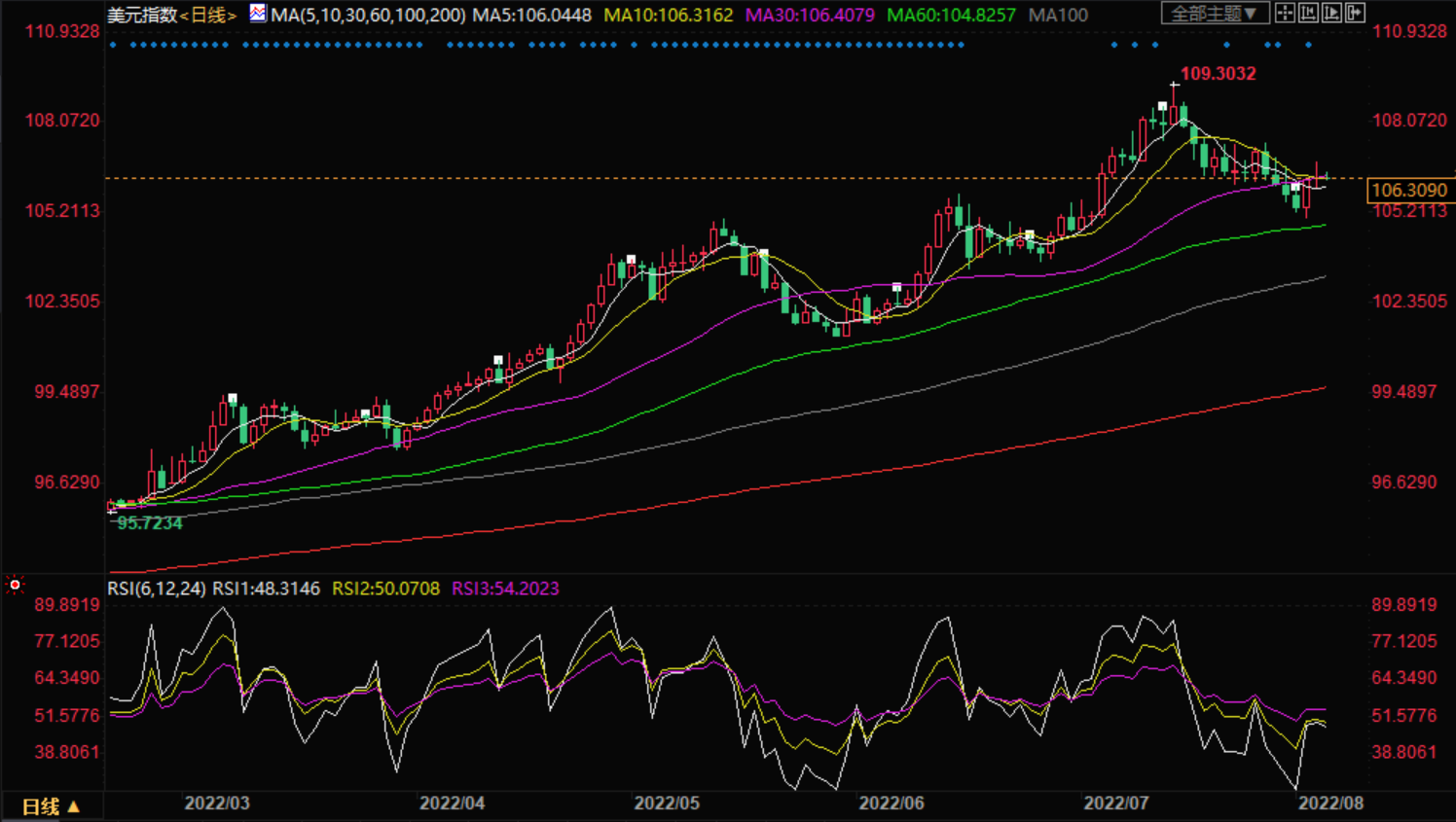
Task: Toggle the MA60 line via its green label
Action: tap(950, 16)
